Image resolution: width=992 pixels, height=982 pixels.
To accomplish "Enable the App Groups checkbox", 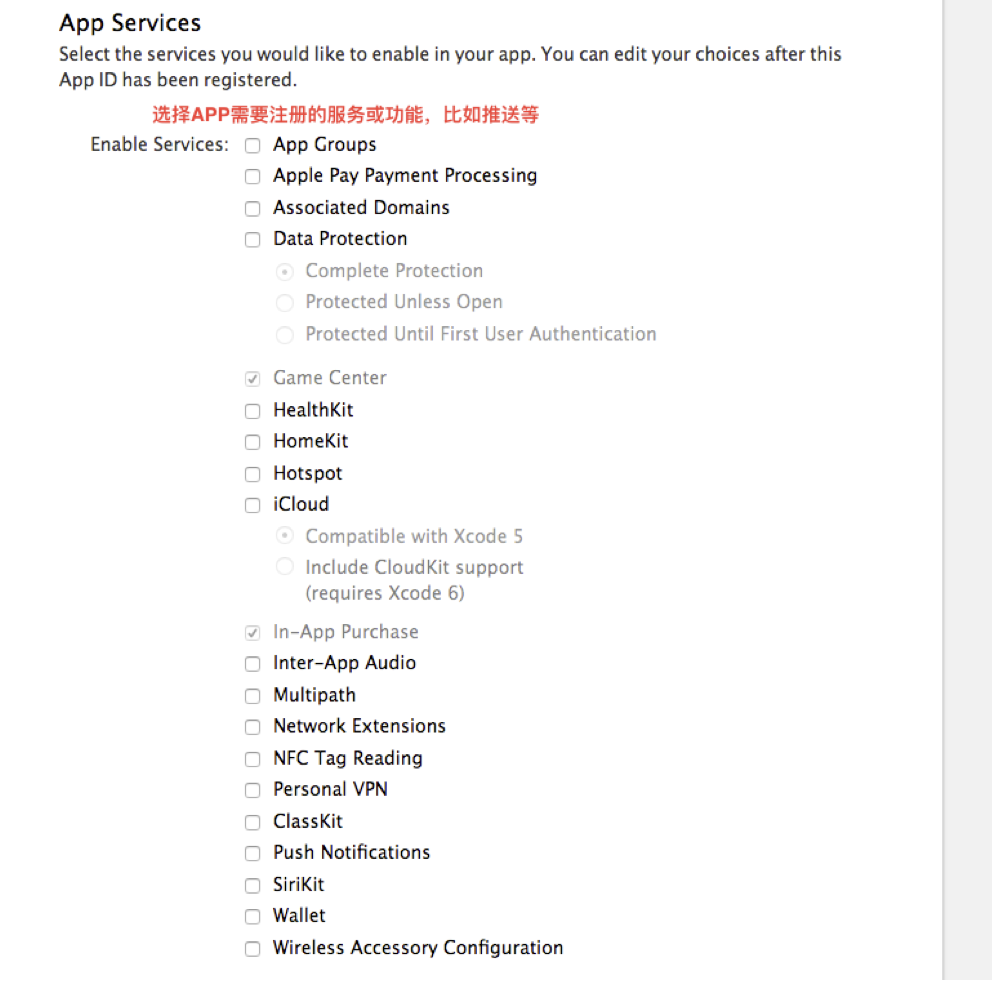I will [252, 146].
